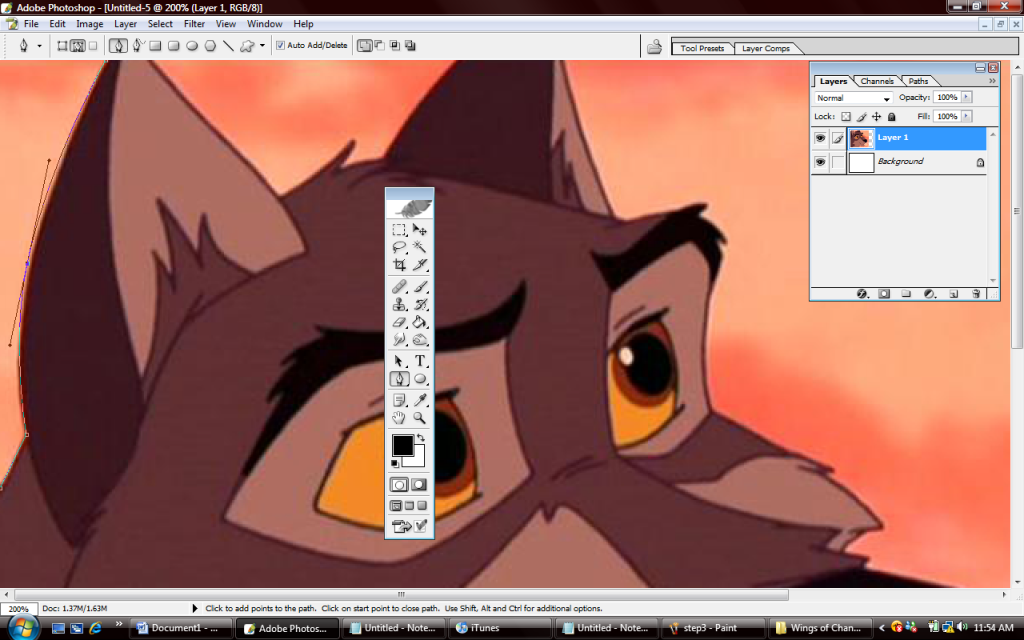Screen dimensions: 1024x640
Task: Hide the Background layer eye icon
Action: pyautogui.click(x=820, y=162)
